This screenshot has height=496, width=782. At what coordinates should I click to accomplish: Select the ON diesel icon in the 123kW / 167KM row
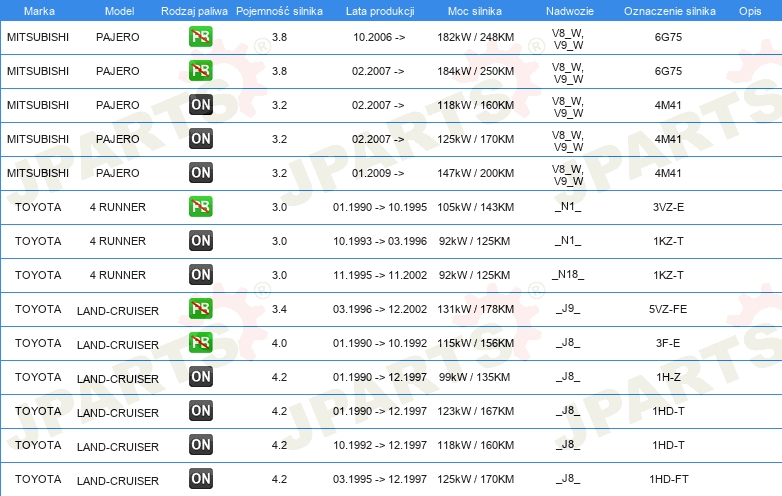point(200,411)
